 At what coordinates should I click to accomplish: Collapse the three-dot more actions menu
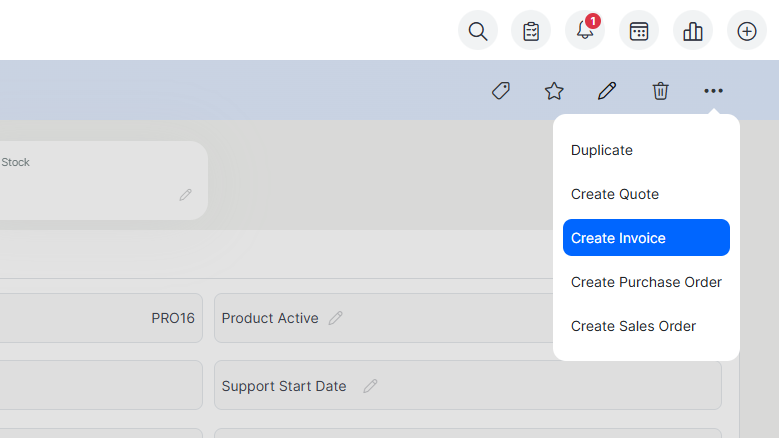[713, 91]
